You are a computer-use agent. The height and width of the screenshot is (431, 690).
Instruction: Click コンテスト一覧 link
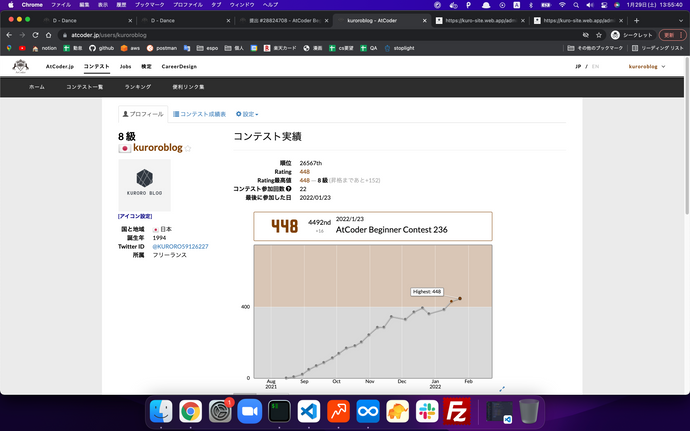pos(84,87)
